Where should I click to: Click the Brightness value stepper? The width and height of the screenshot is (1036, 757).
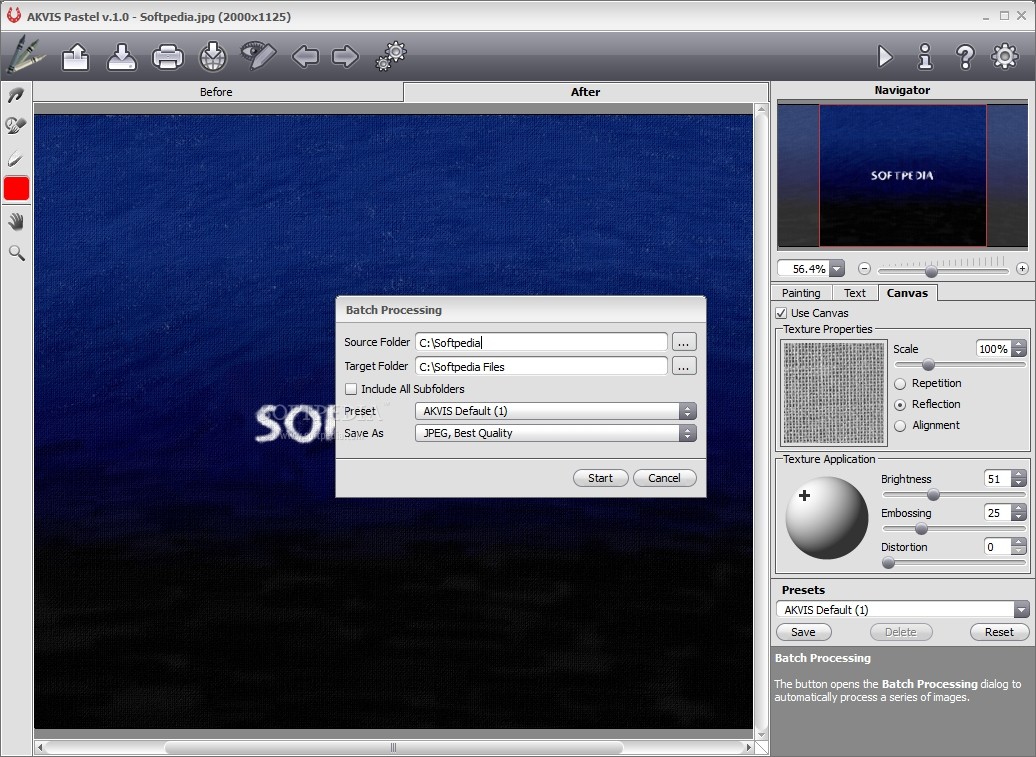click(1019, 479)
